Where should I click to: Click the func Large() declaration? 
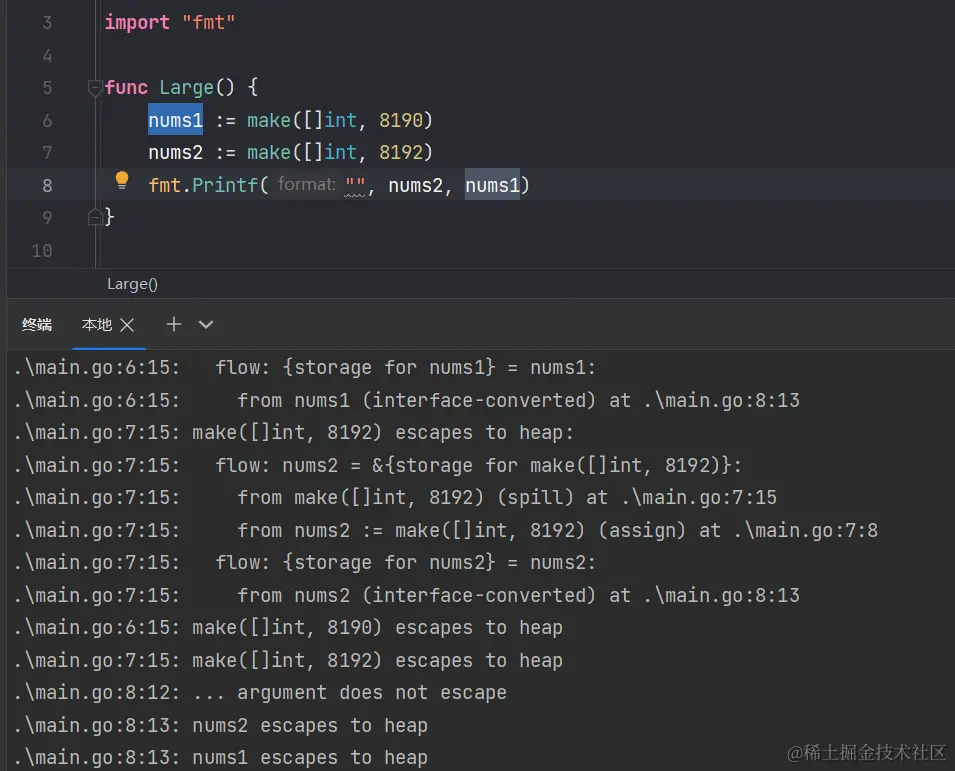[x=181, y=88]
